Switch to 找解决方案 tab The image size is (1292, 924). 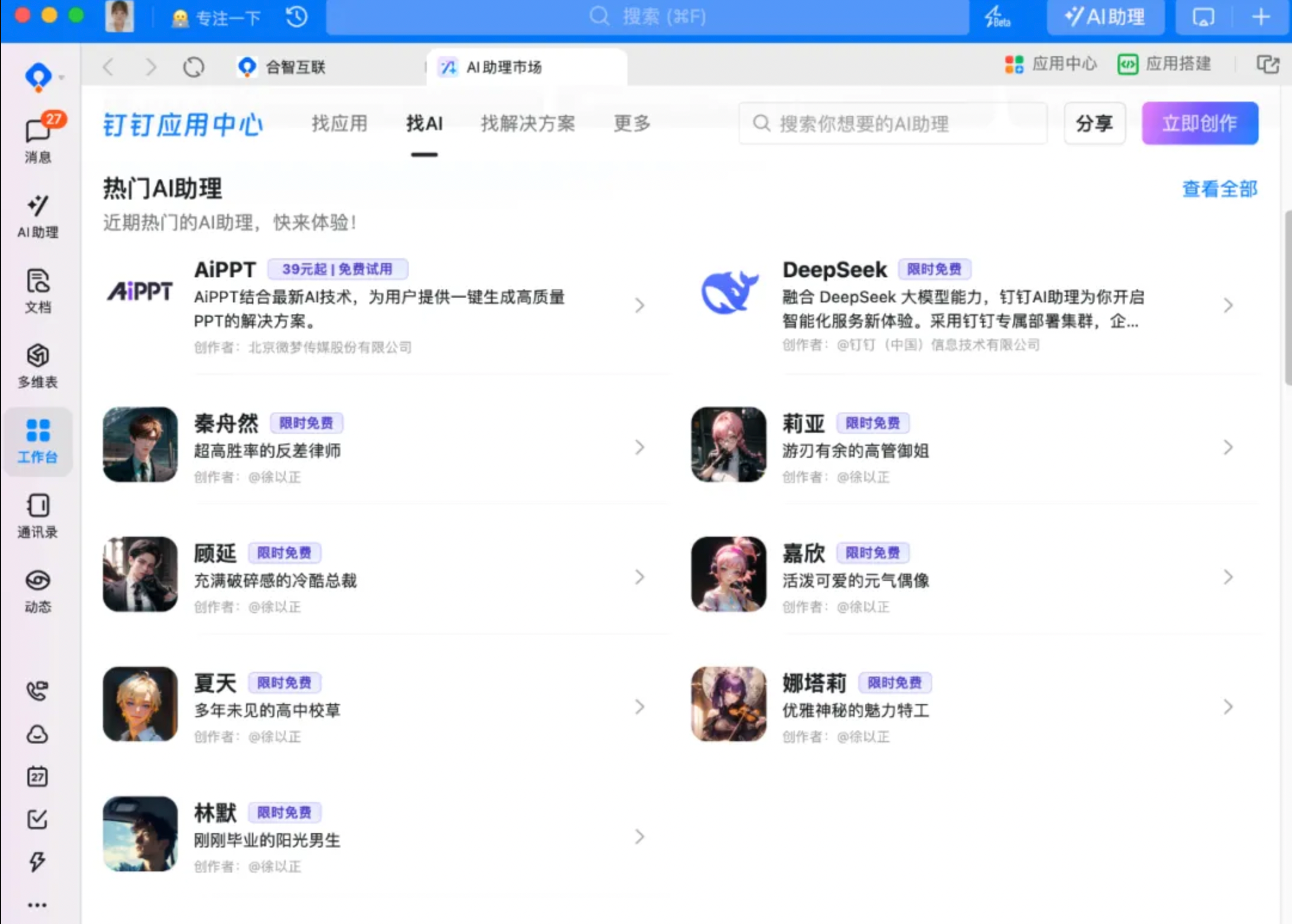click(528, 124)
